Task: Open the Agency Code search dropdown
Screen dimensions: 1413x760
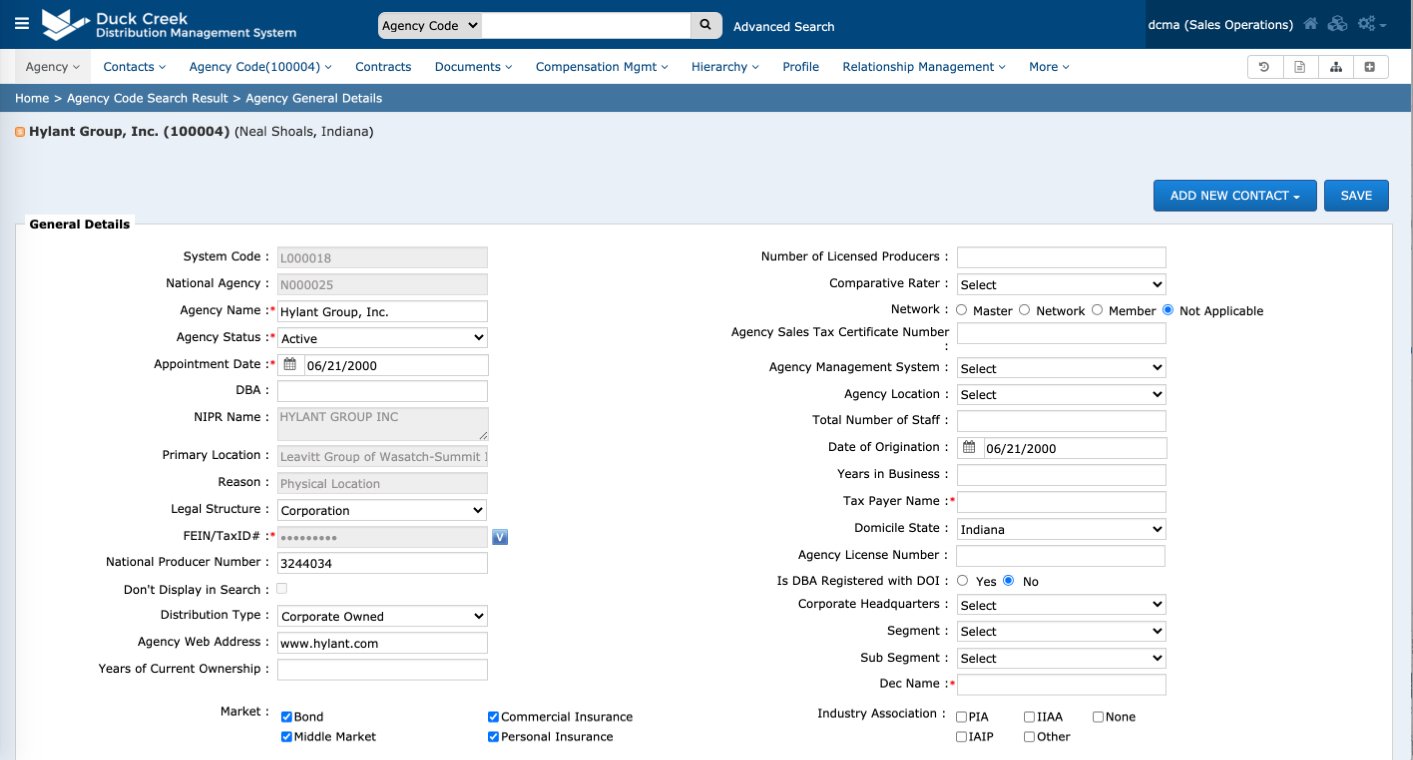Action: click(430, 25)
